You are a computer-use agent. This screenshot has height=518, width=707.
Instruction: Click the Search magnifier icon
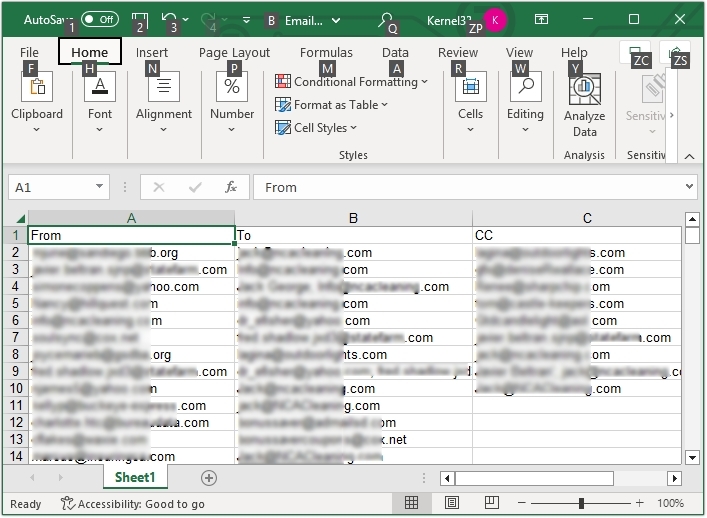click(x=386, y=20)
